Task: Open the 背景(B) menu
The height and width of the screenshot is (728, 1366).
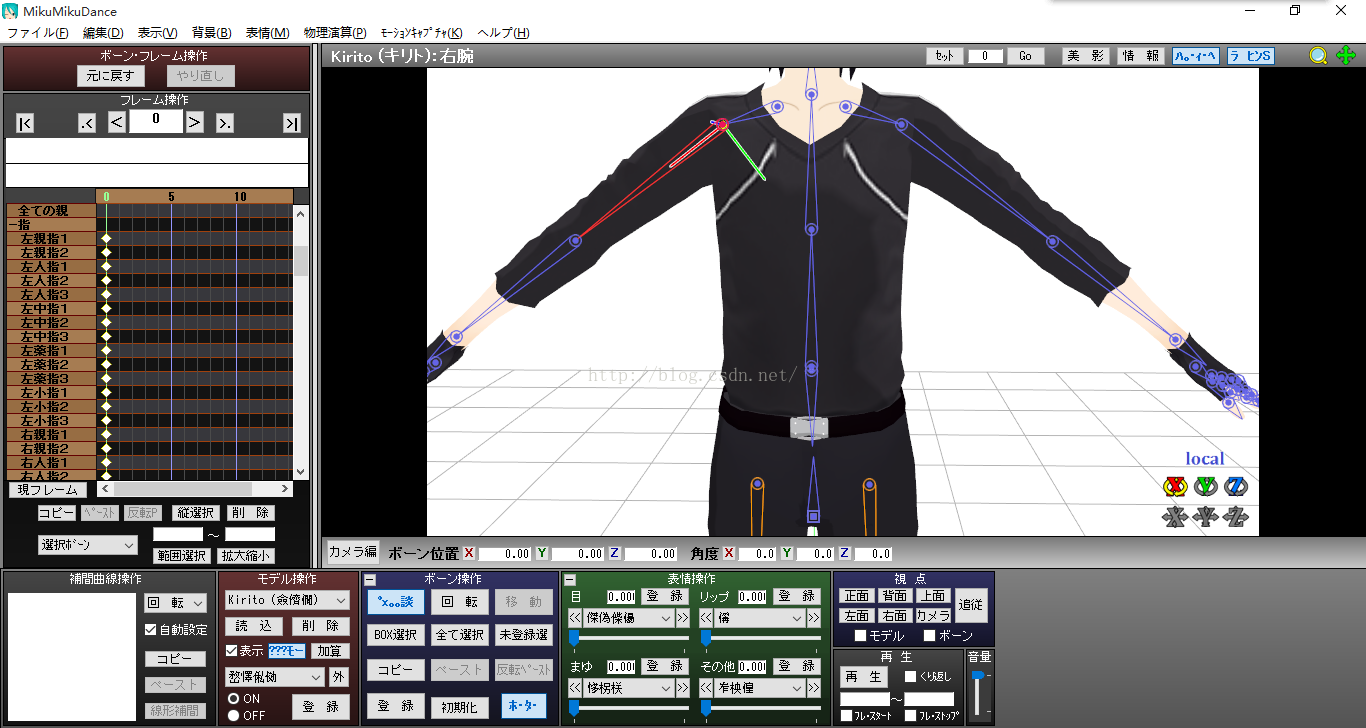Action: [x=211, y=33]
